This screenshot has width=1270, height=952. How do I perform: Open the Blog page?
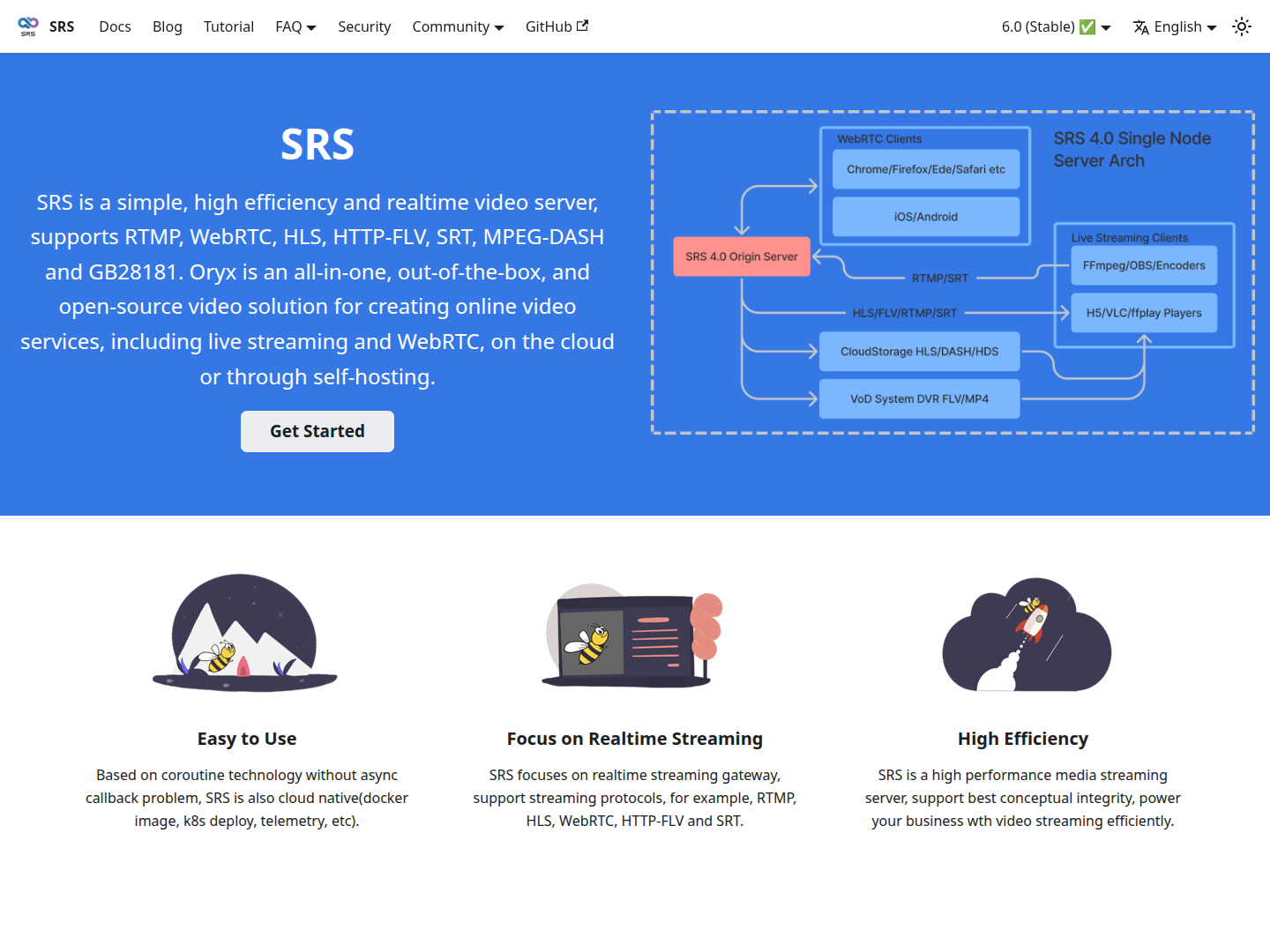click(x=168, y=26)
